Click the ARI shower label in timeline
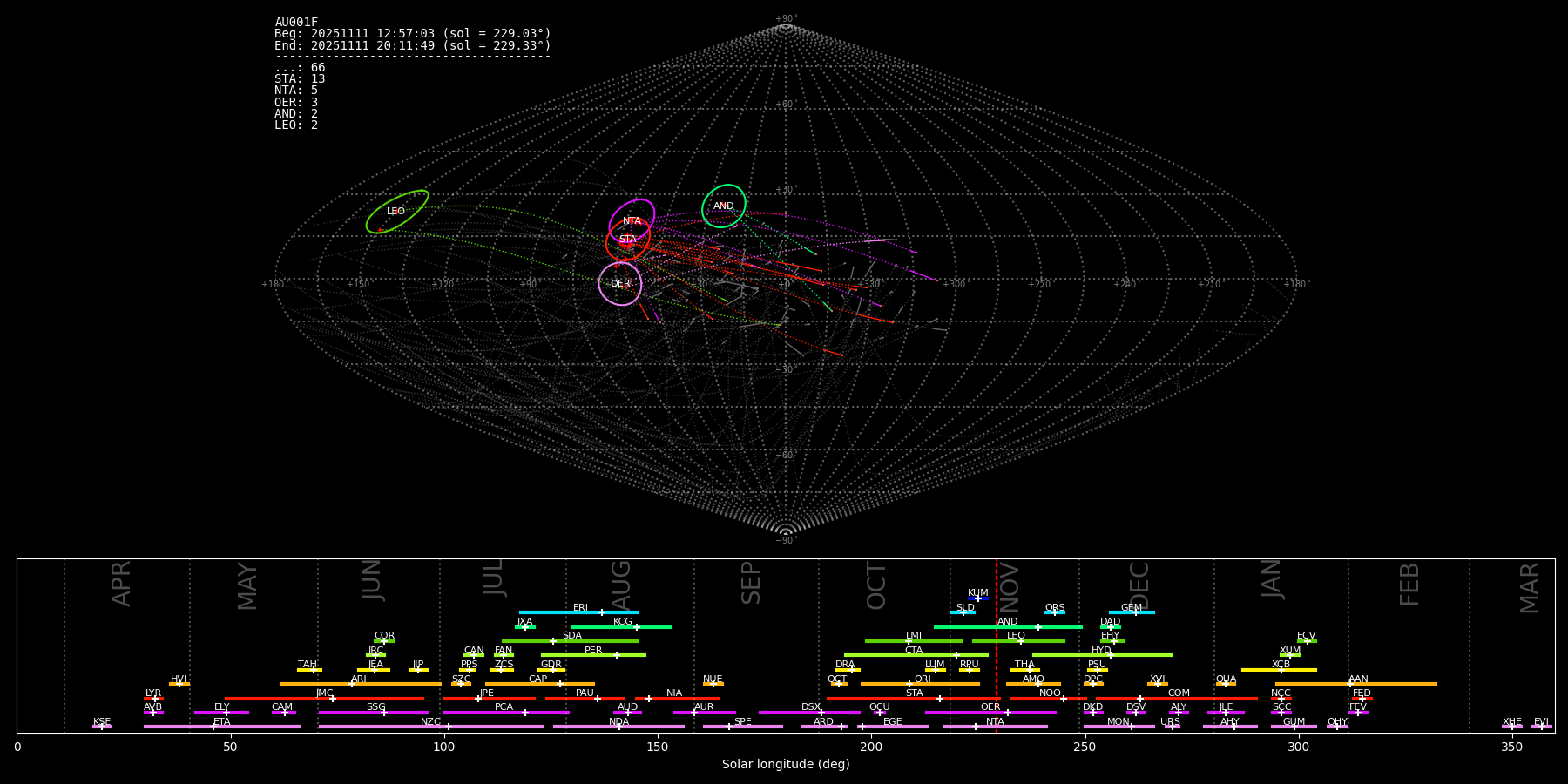 tap(359, 679)
